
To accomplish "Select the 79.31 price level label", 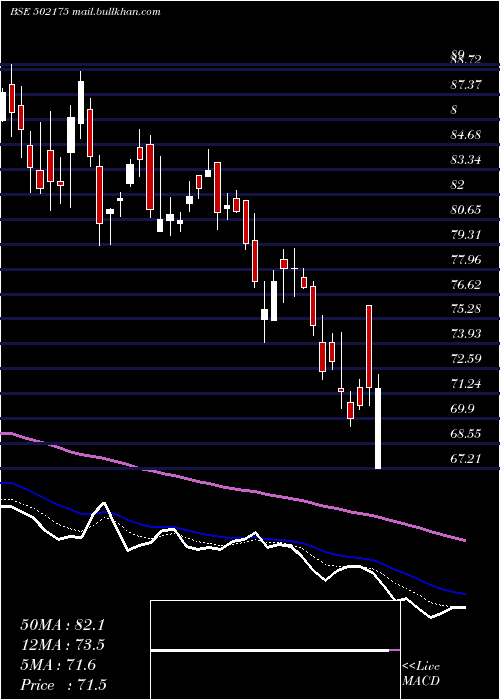I will click(466, 234).
